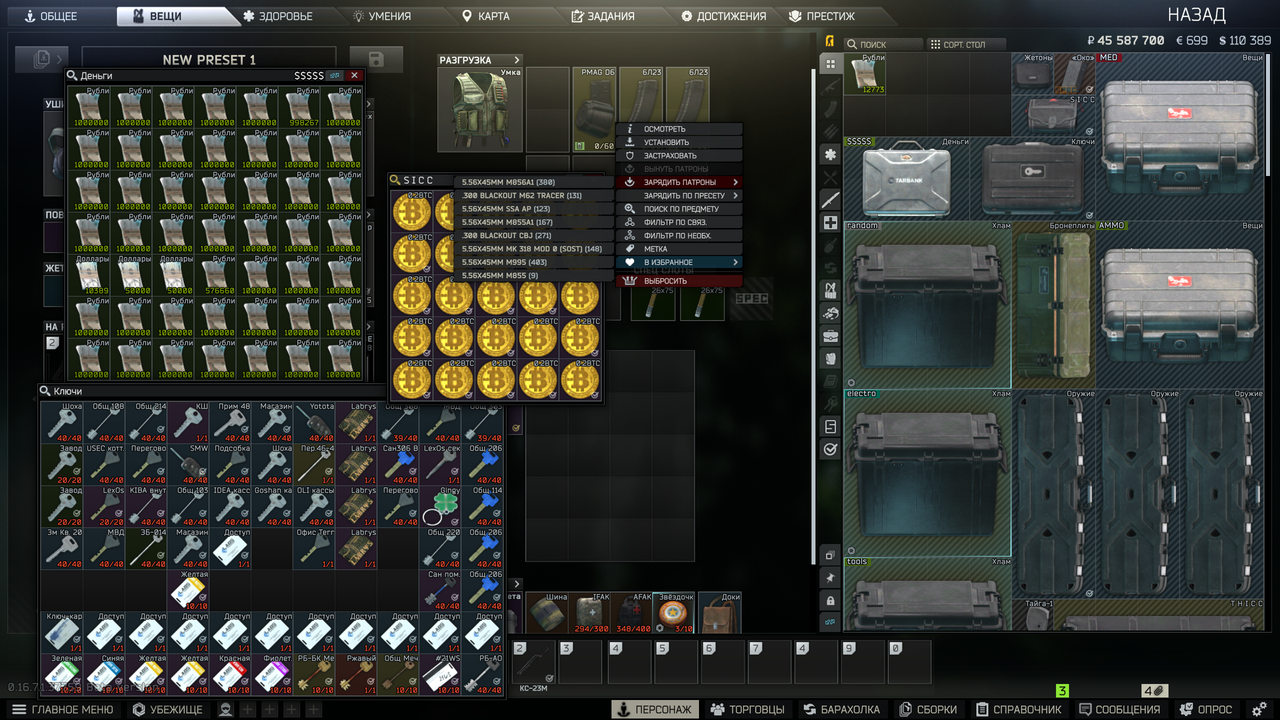Select the Рубли 12773 stack in stash
Viewport: 1280px width, 720px height.
865,74
